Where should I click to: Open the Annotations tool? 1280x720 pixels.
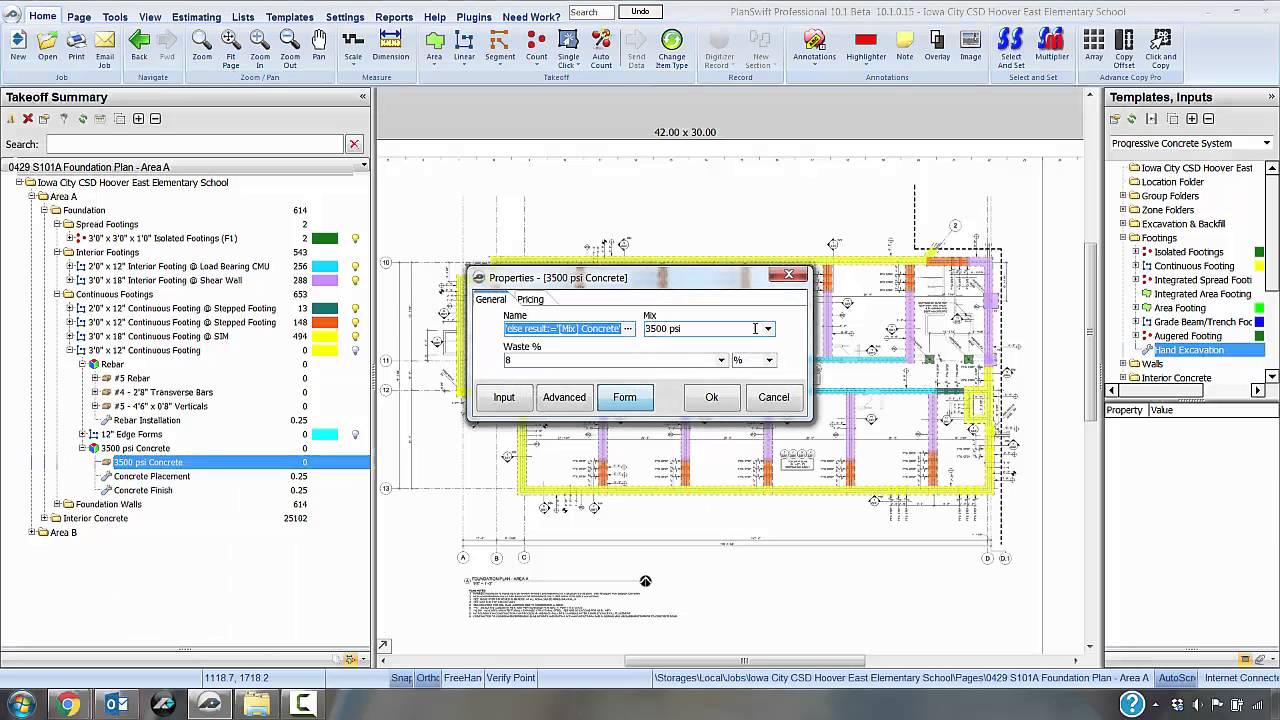pos(814,44)
